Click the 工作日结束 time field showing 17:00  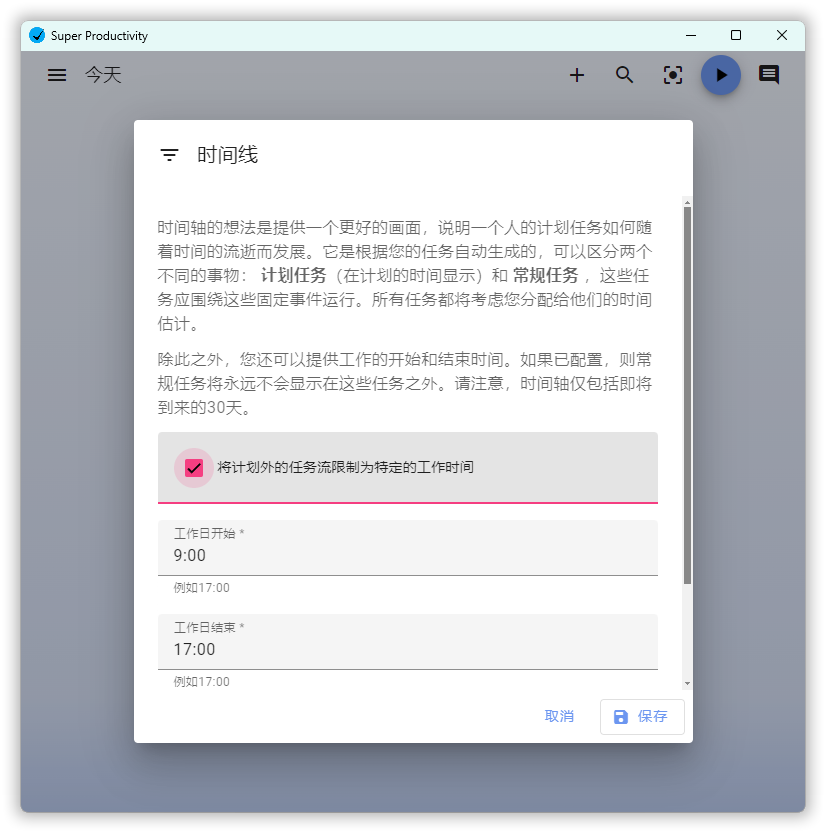click(400, 648)
